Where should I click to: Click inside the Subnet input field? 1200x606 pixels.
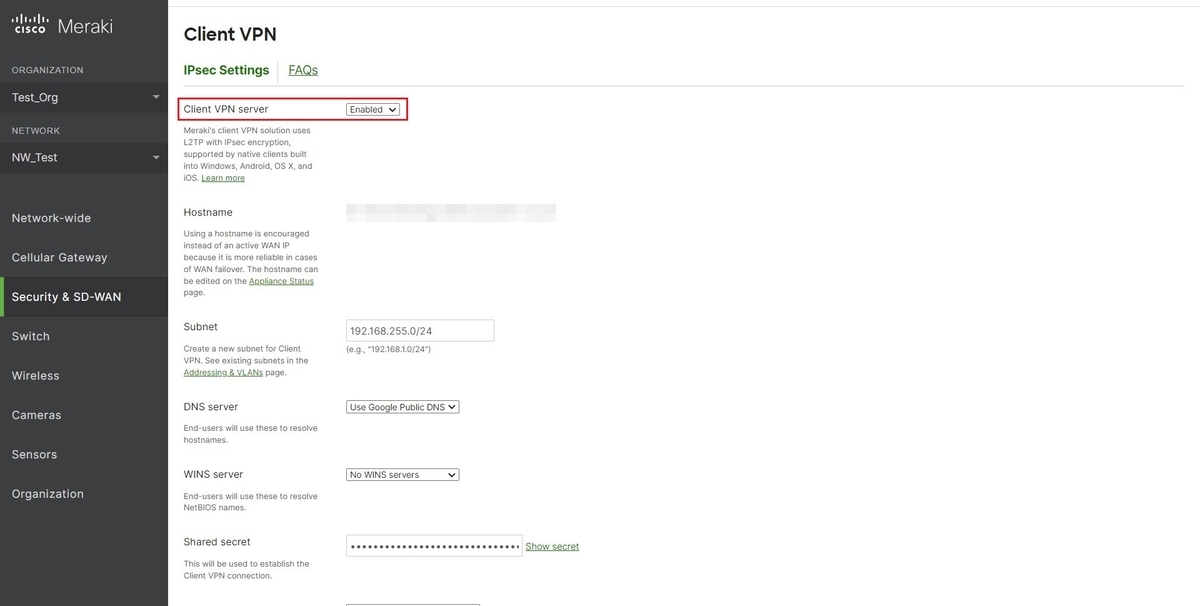[420, 329]
